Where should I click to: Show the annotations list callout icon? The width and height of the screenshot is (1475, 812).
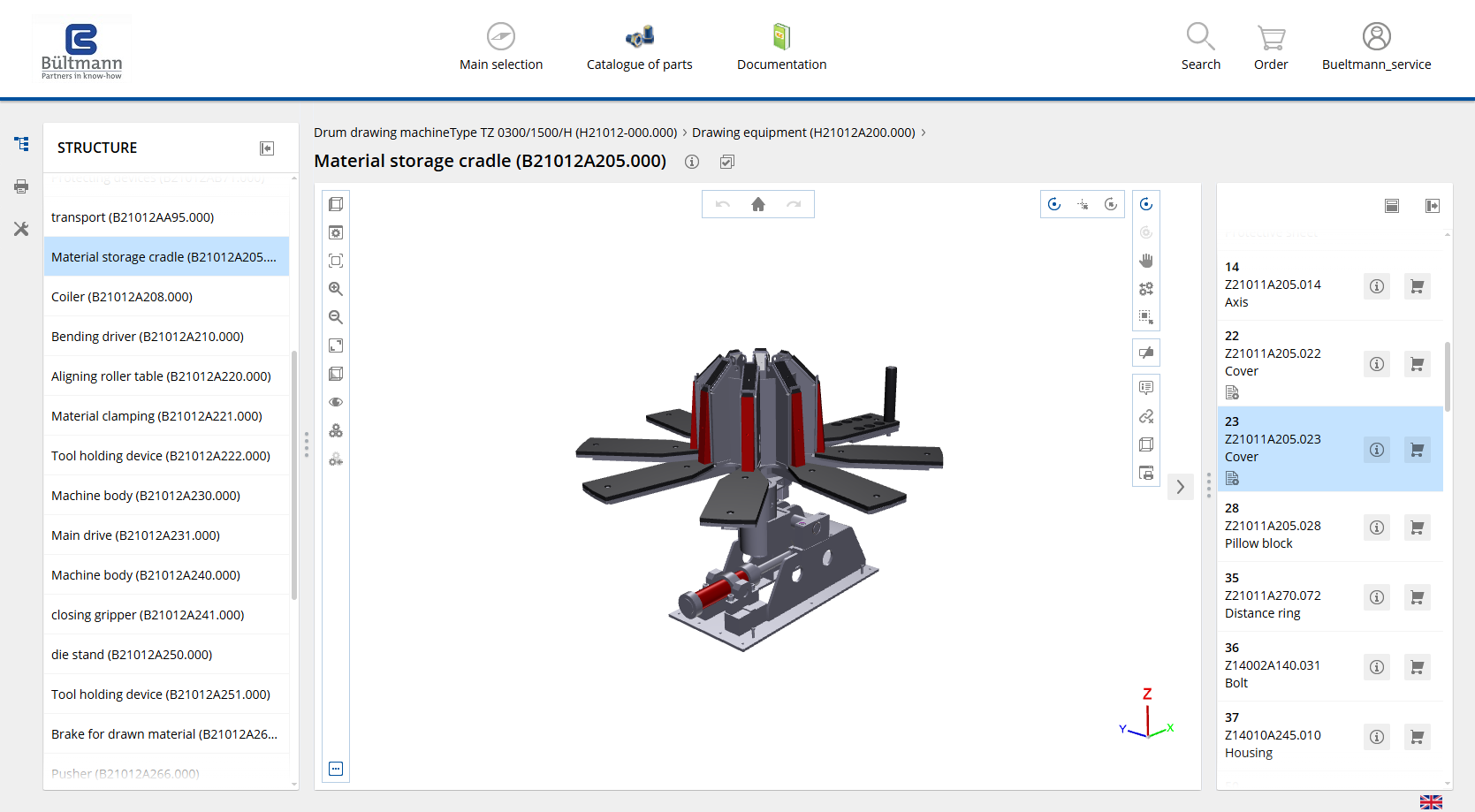coord(1146,388)
